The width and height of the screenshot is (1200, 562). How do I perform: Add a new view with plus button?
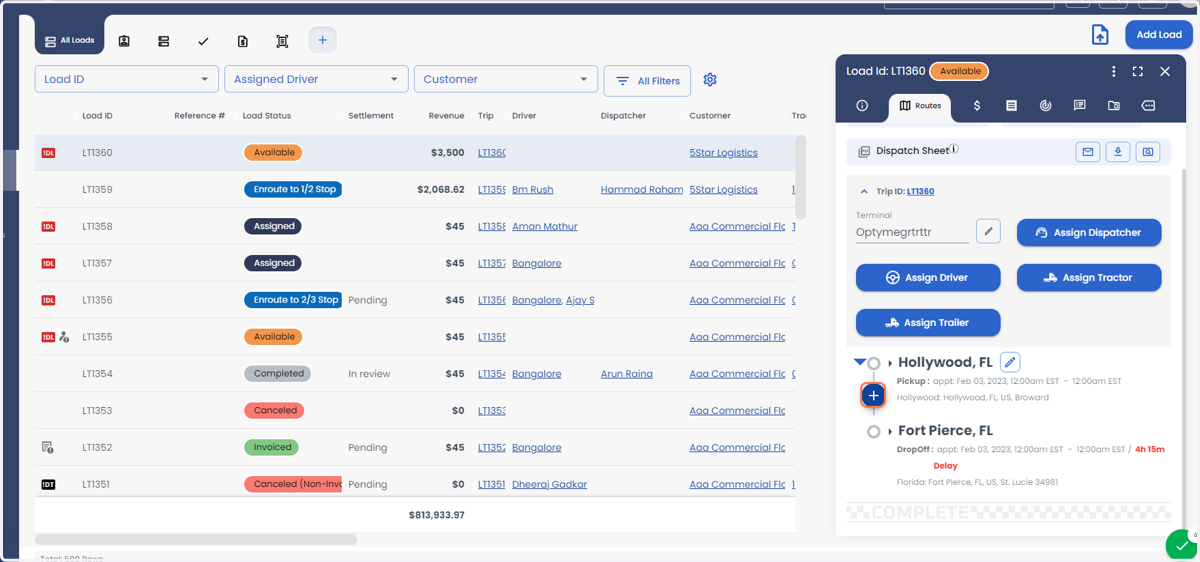click(x=322, y=40)
